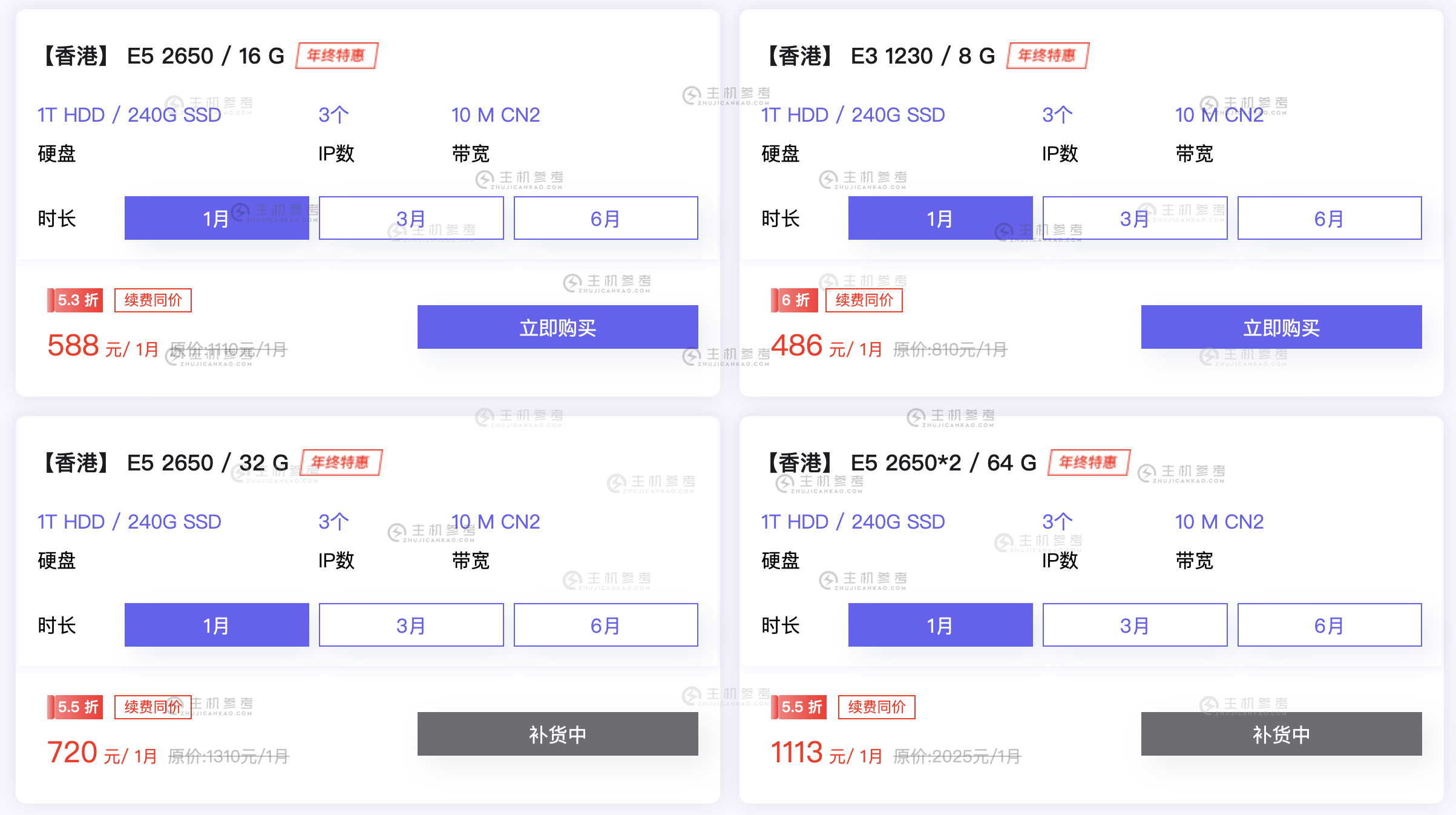
Task: Click 立即购买 for the 588元 plan
Action: pos(557,327)
